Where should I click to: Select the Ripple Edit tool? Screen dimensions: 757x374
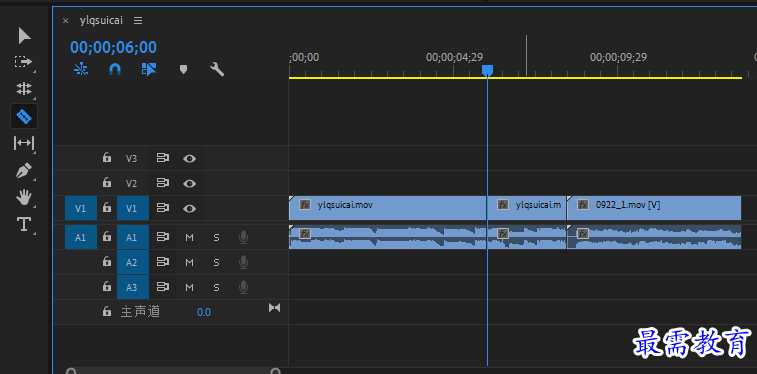pos(24,89)
